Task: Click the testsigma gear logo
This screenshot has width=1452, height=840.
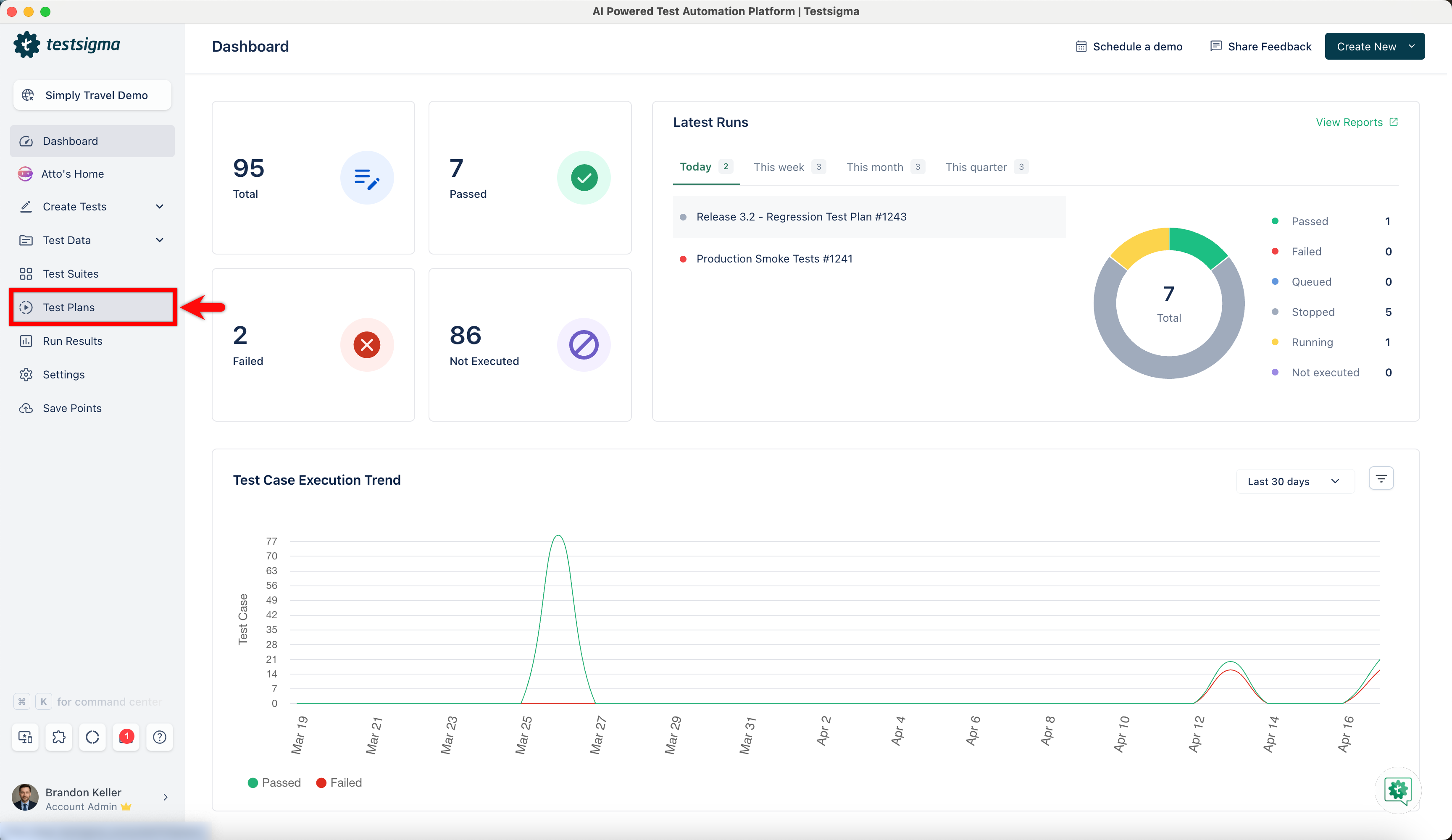Action: pyautogui.click(x=26, y=45)
